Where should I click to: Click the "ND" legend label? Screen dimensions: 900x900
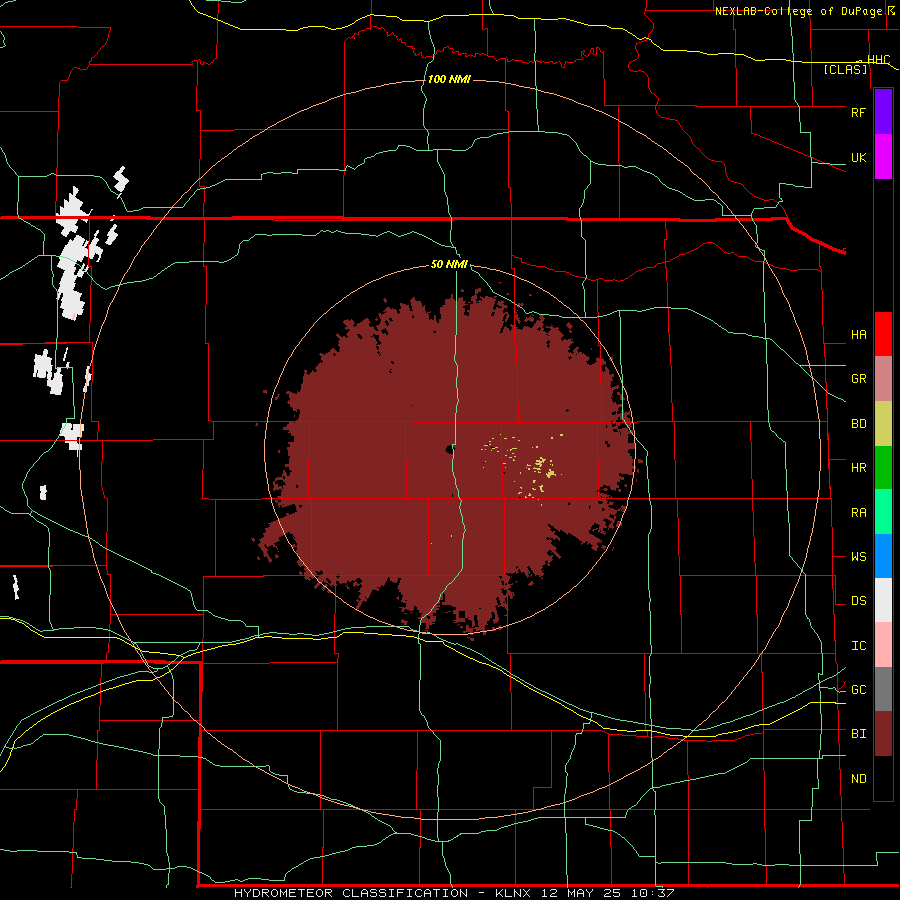[858, 778]
